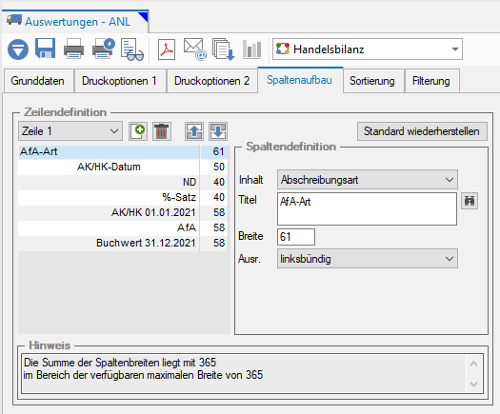
Task: Select the AK/HK 01.01.2021 row
Action: (123, 213)
